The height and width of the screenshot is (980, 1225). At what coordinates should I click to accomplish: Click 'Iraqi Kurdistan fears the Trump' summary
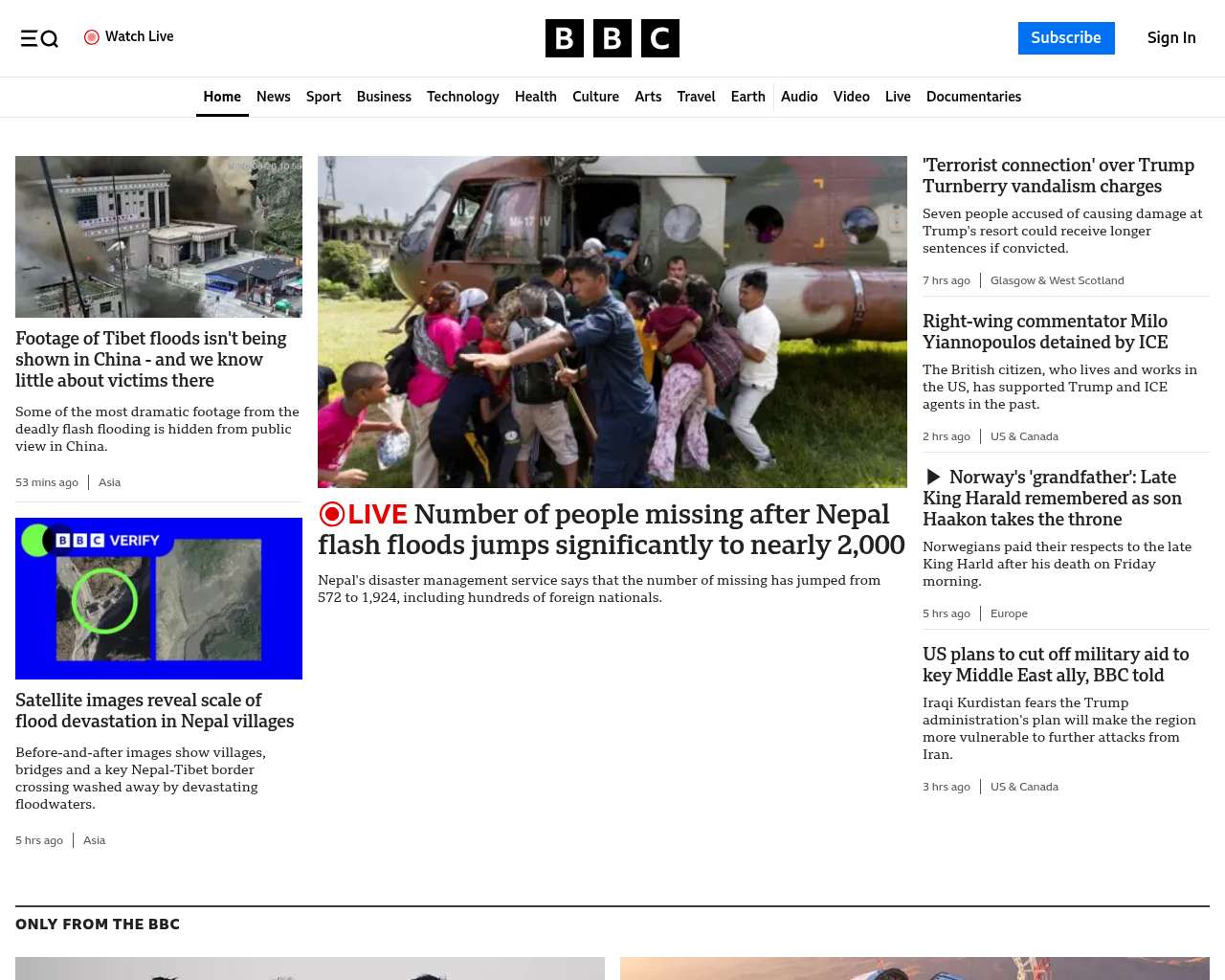(x=1059, y=728)
